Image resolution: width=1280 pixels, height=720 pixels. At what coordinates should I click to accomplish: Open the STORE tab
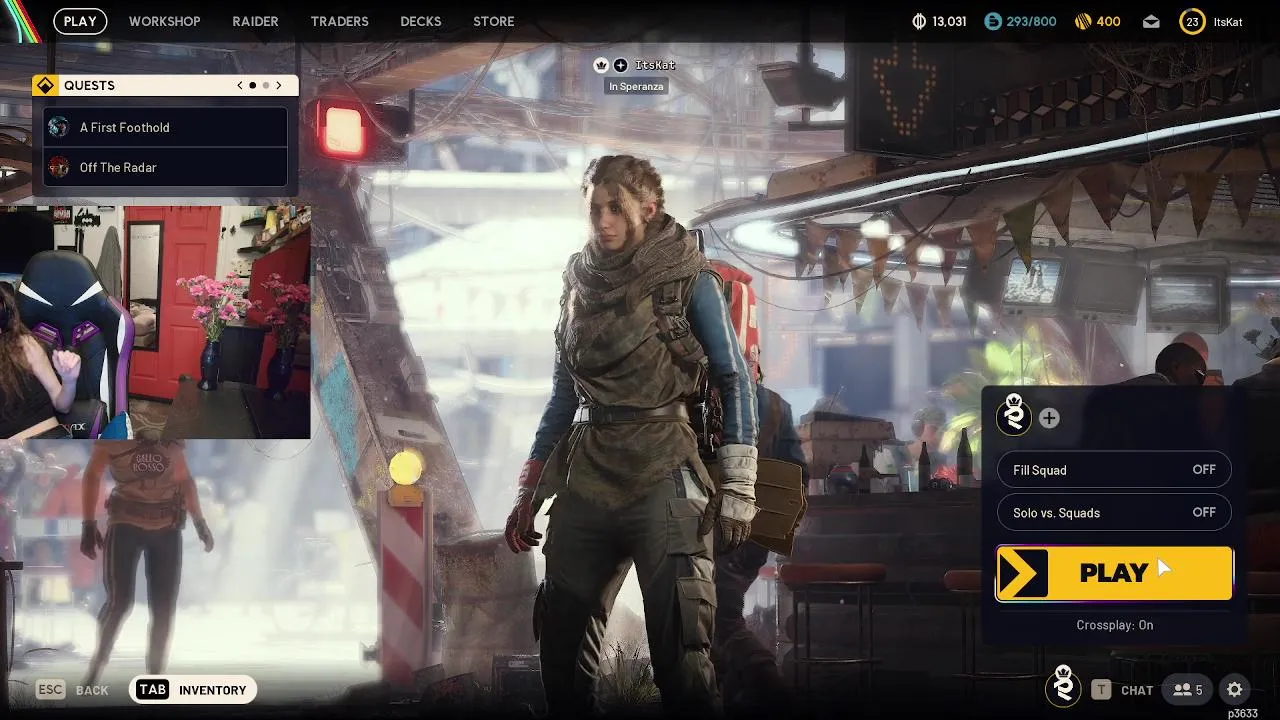[494, 21]
